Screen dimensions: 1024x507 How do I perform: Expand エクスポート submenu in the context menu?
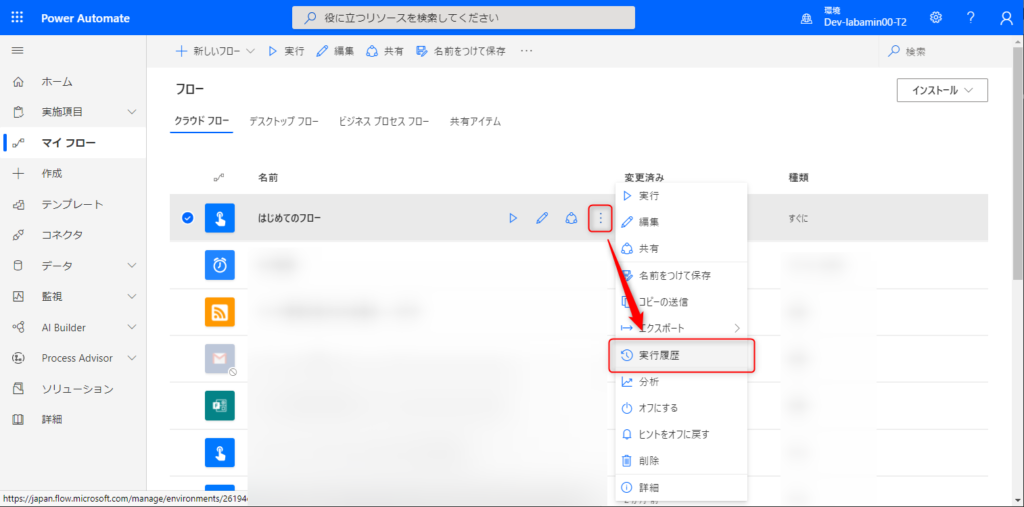(x=681, y=328)
